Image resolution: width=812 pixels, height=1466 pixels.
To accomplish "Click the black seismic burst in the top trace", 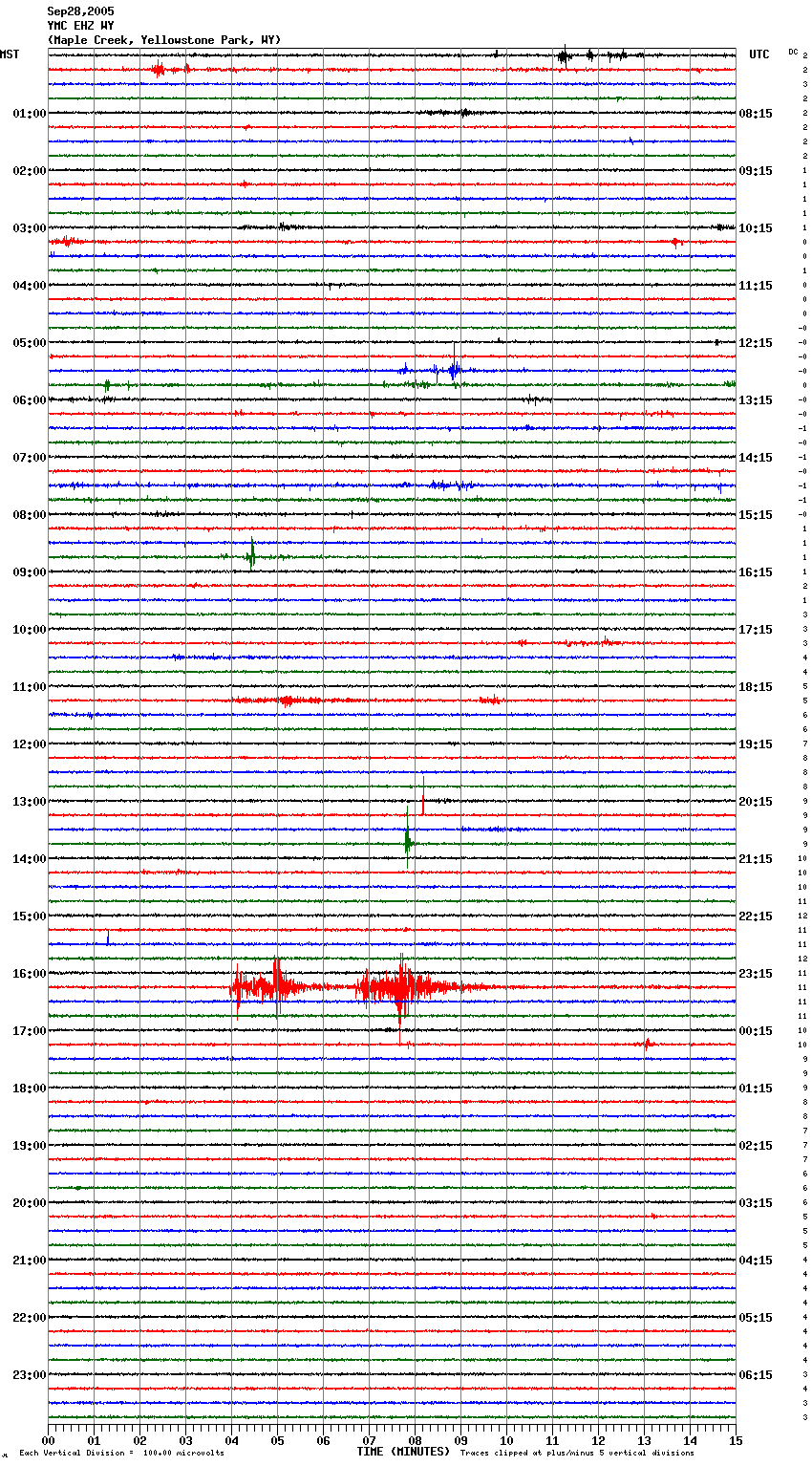I will (x=565, y=56).
